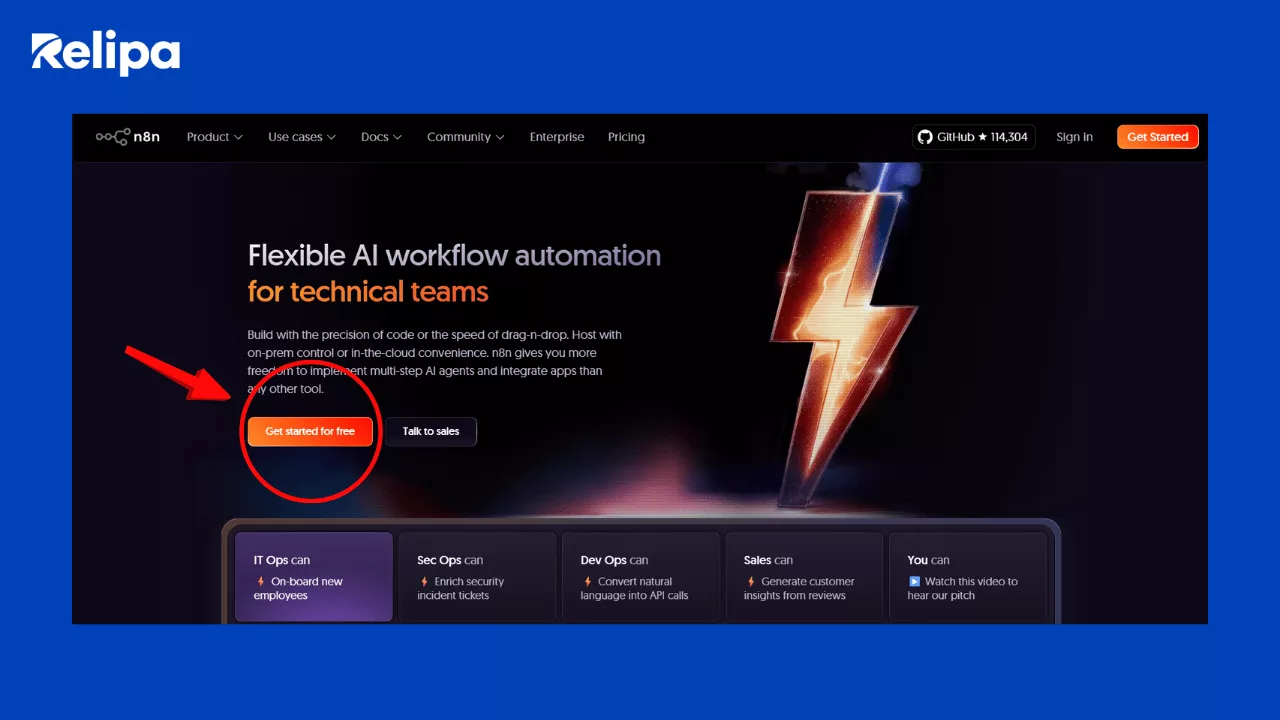Click the lightning icon beside On-board new employees
This screenshot has width=1280, height=720.
point(260,581)
